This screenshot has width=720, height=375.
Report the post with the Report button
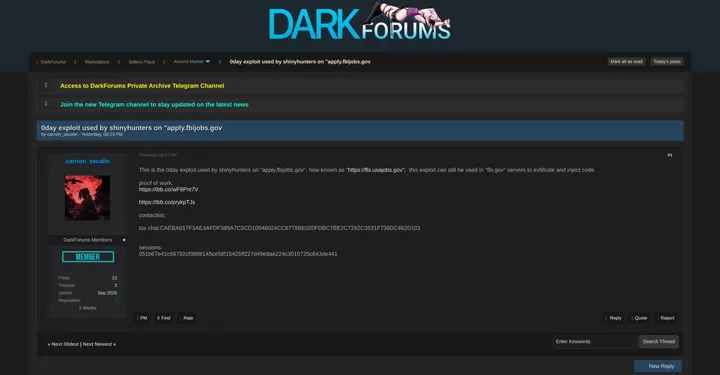click(666, 318)
